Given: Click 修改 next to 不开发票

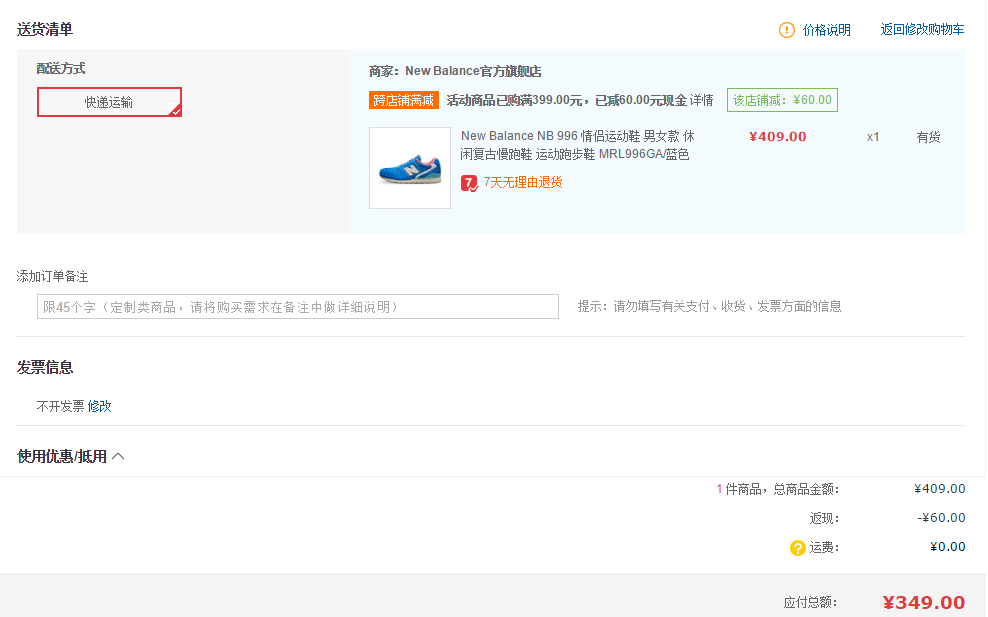Looking at the screenshot, I should coord(100,406).
